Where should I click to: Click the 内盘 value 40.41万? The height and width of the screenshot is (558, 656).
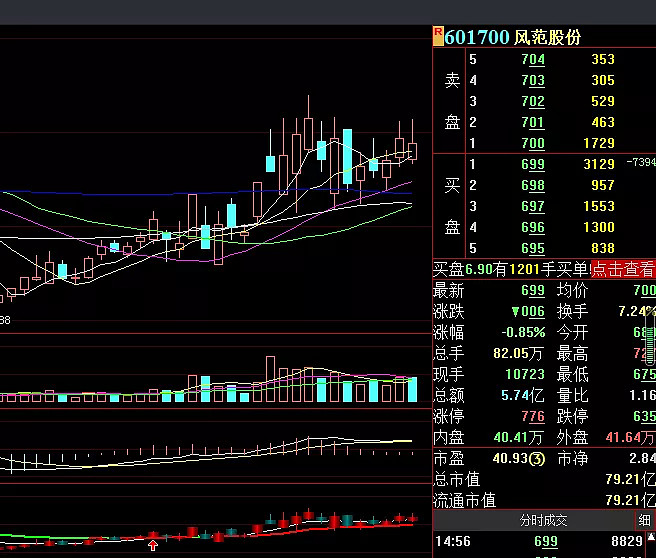(x=518, y=438)
